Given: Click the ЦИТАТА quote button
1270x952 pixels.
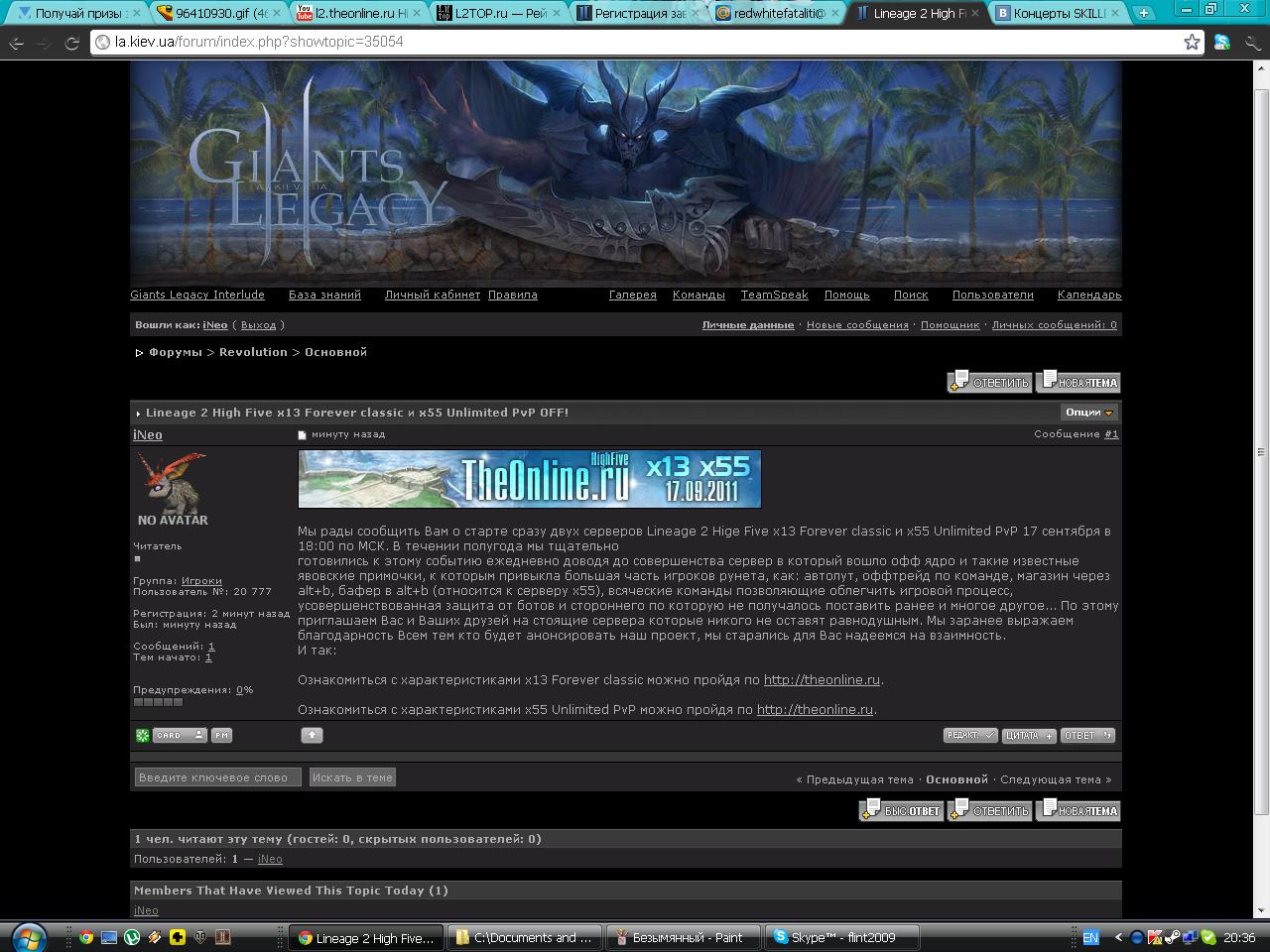Looking at the screenshot, I should (1029, 735).
